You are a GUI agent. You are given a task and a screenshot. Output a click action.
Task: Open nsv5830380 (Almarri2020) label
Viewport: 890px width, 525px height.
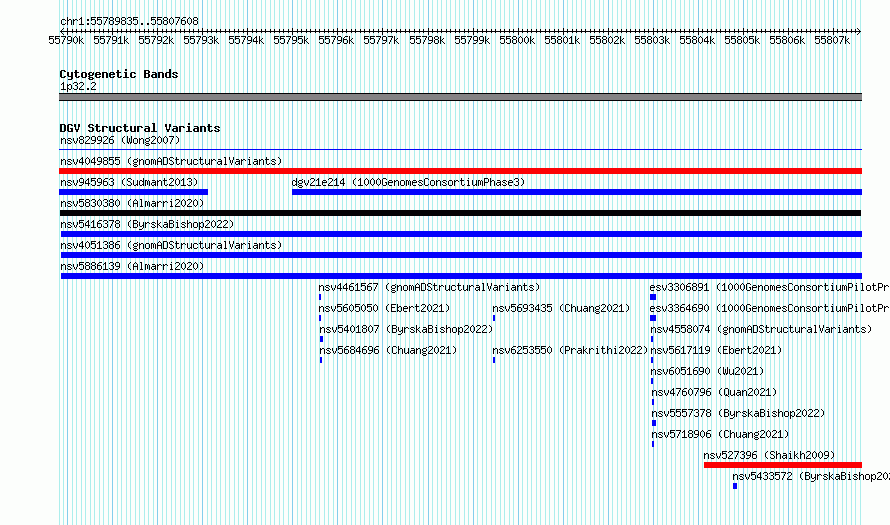[x=132, y=203]
